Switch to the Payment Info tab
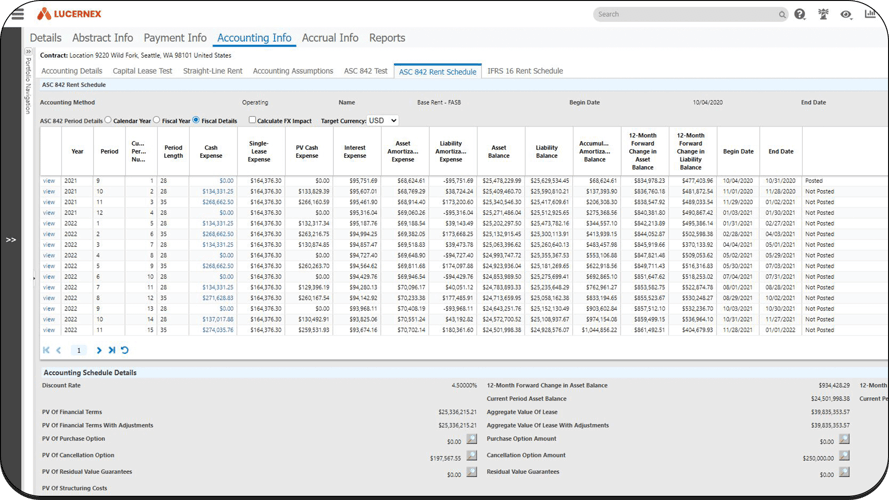This screenshot has height=500, width=889. pyautogui.click(x=175, y=38)
